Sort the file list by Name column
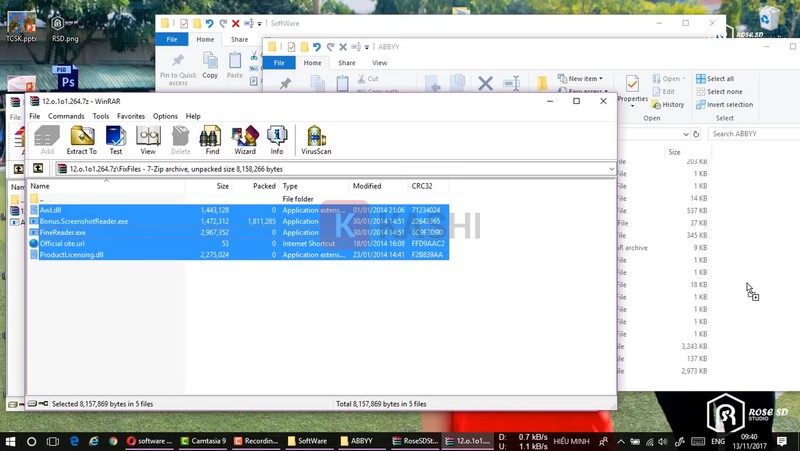This screenshot has width=800, height=451. pyautogui.click(x=106, y=186)
